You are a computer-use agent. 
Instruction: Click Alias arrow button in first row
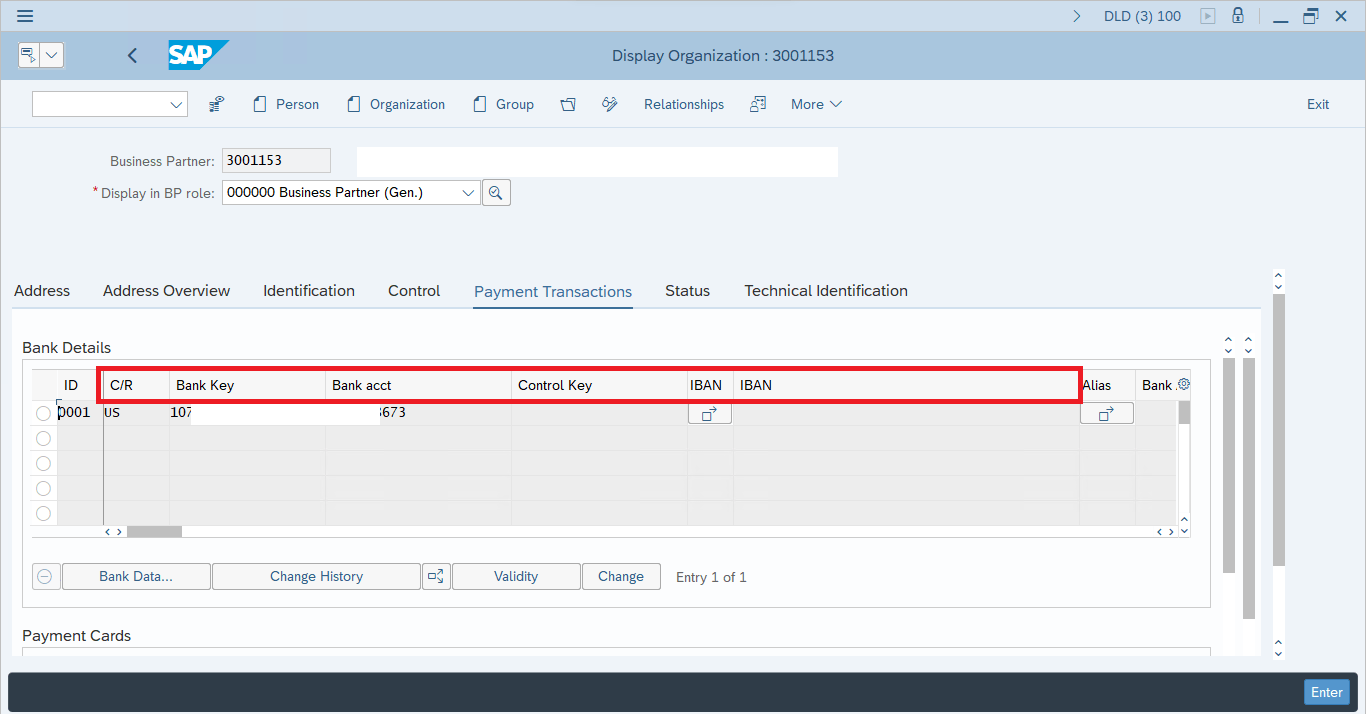[1106, 413]
